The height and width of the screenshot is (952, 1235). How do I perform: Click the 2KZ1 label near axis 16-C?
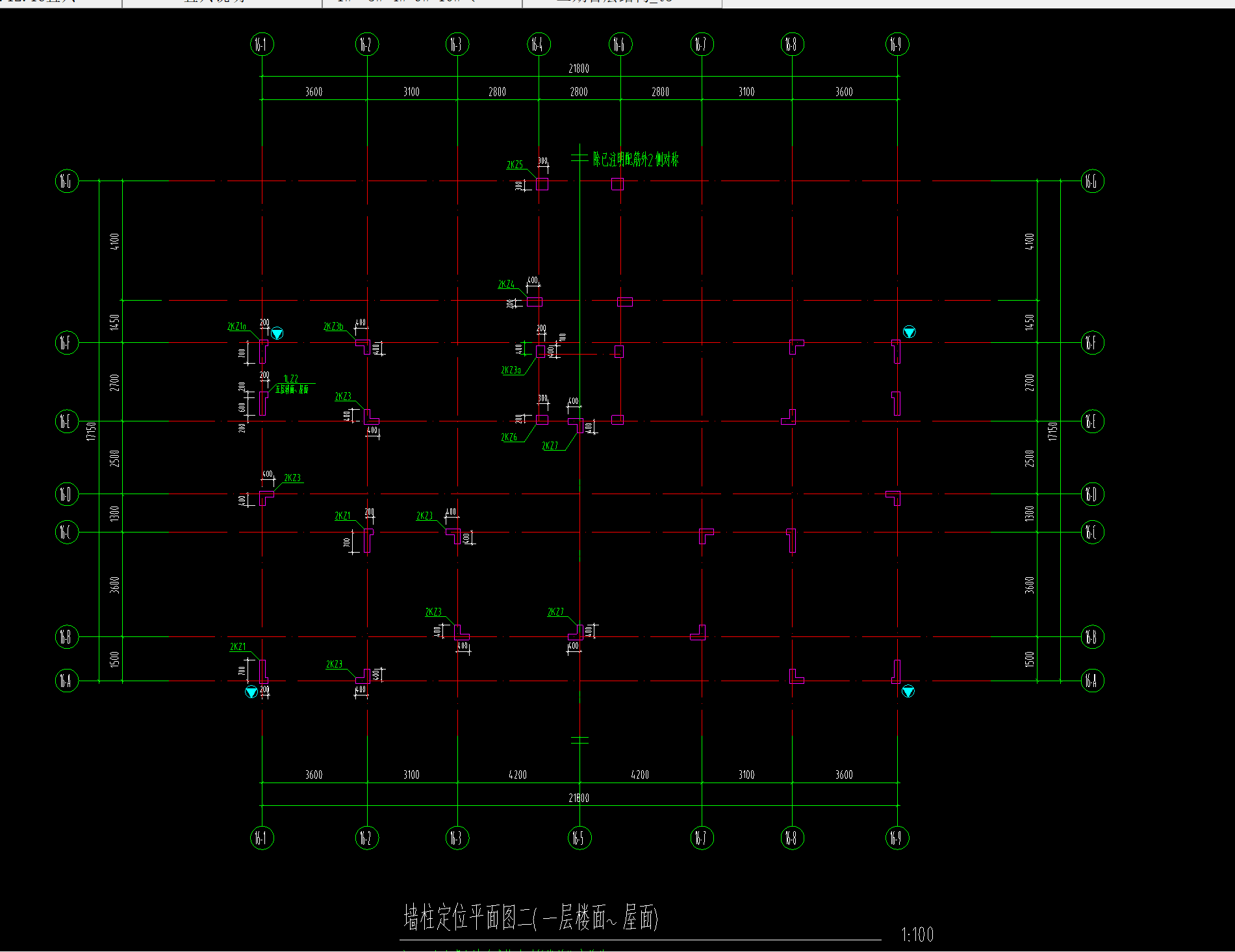point(342,516)
